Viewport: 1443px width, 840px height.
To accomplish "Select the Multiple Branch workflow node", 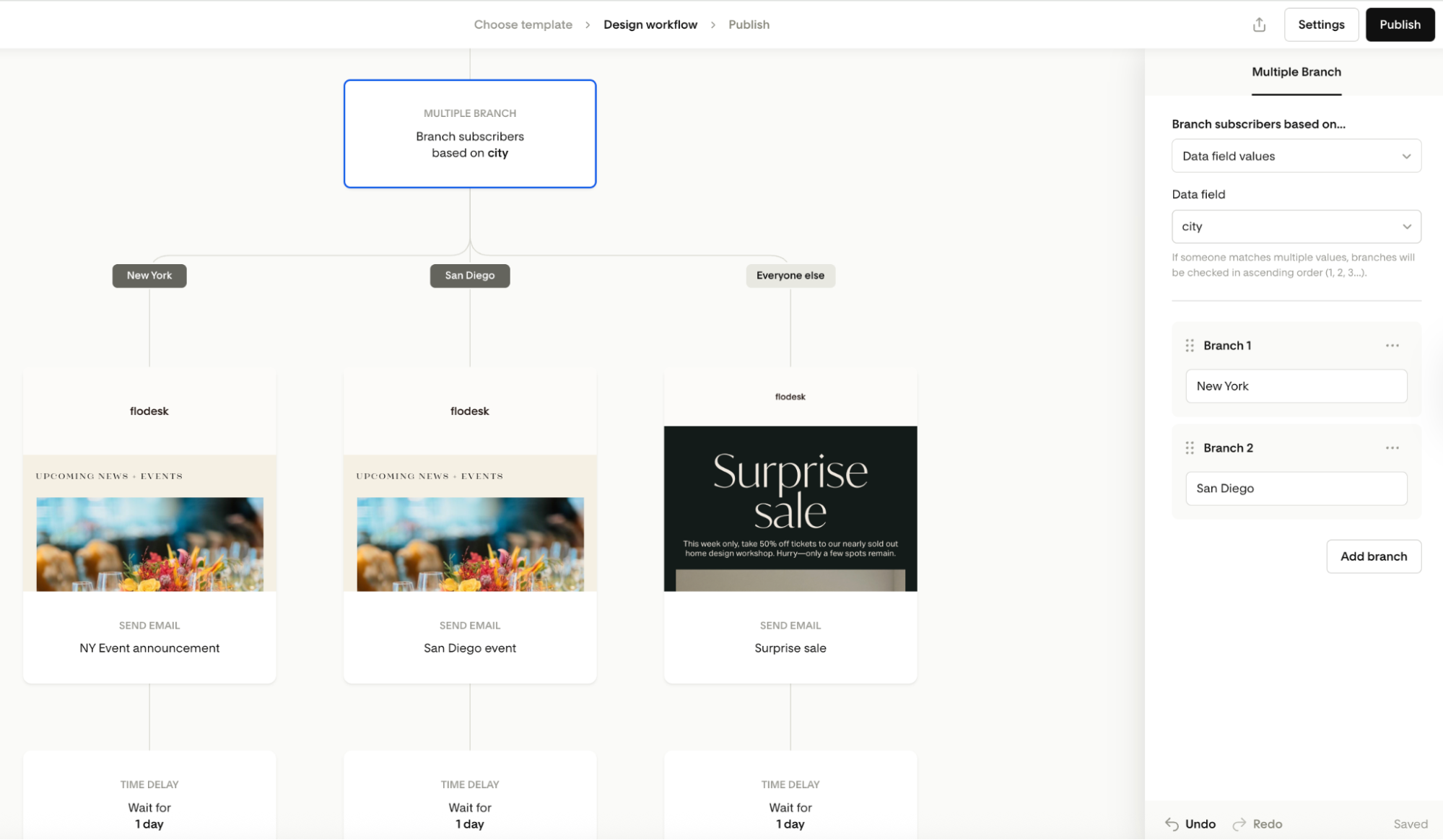I will [x=470, y=134].
